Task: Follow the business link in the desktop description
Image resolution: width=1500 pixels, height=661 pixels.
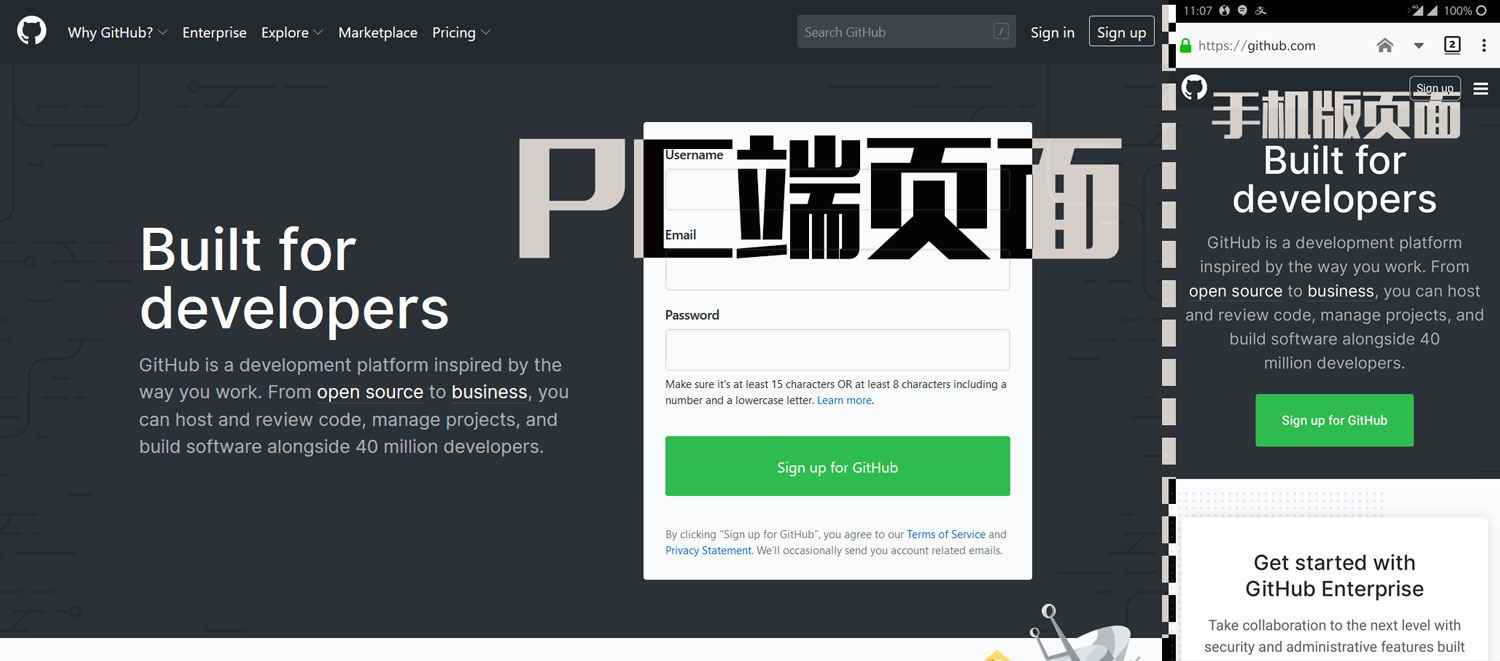Action: pyautogui.click(x=489, y=392)
